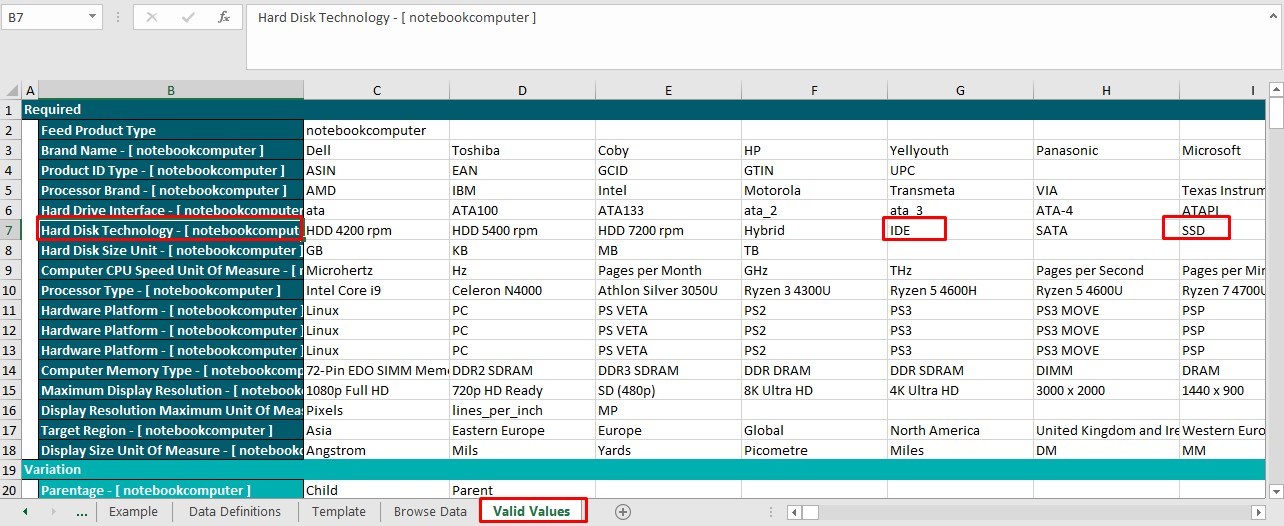Screen dimensions: 1284x526
Task: Select the Intel processor brand cell
Action: pyautogui.click(x=668, y=190)
